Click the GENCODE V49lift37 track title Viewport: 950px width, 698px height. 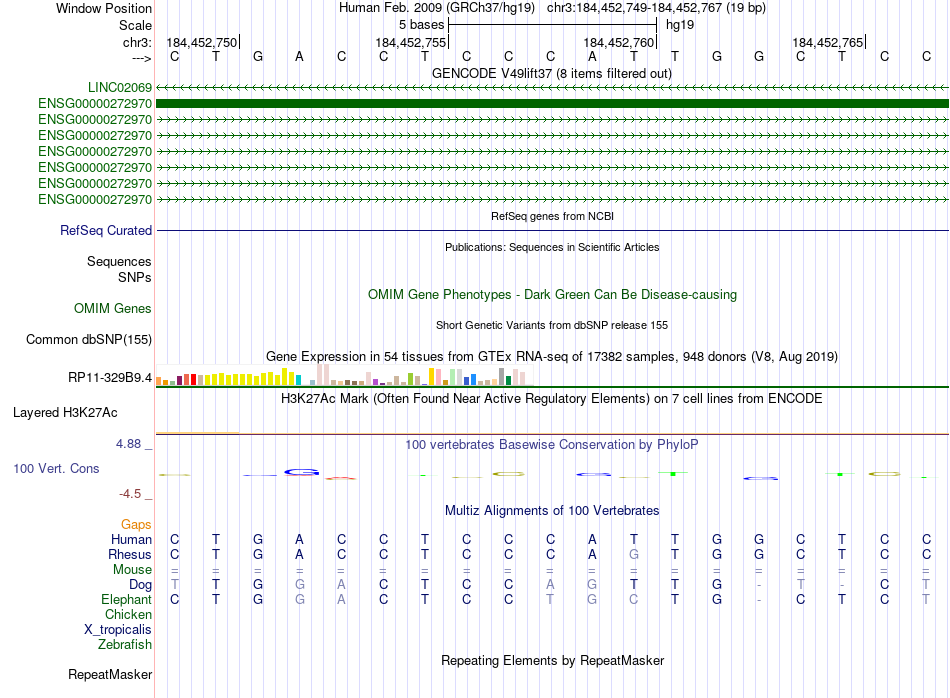coord(551,73)
